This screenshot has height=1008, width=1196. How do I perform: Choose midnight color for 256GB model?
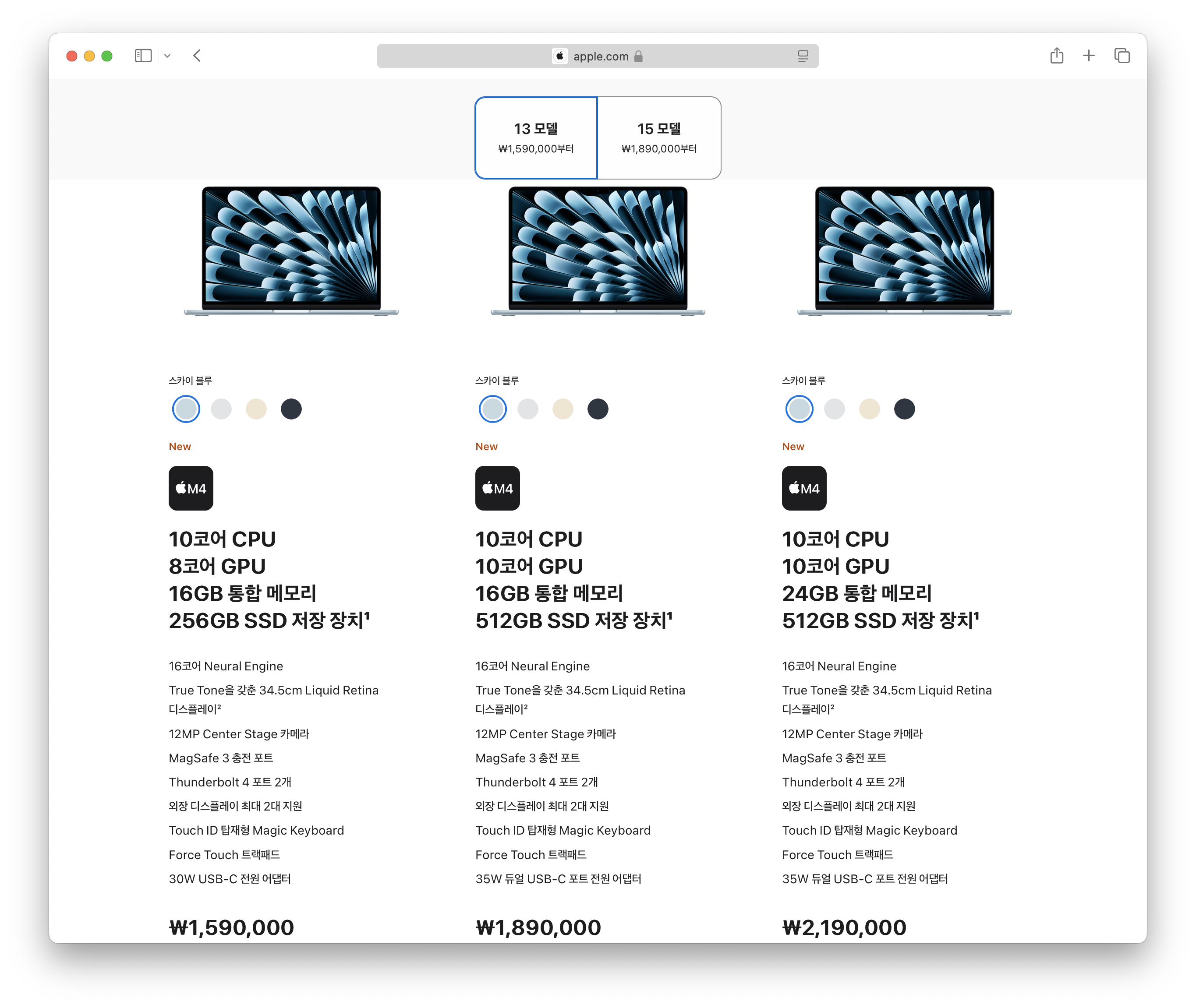pyautogui.click(x=291, y=409)
